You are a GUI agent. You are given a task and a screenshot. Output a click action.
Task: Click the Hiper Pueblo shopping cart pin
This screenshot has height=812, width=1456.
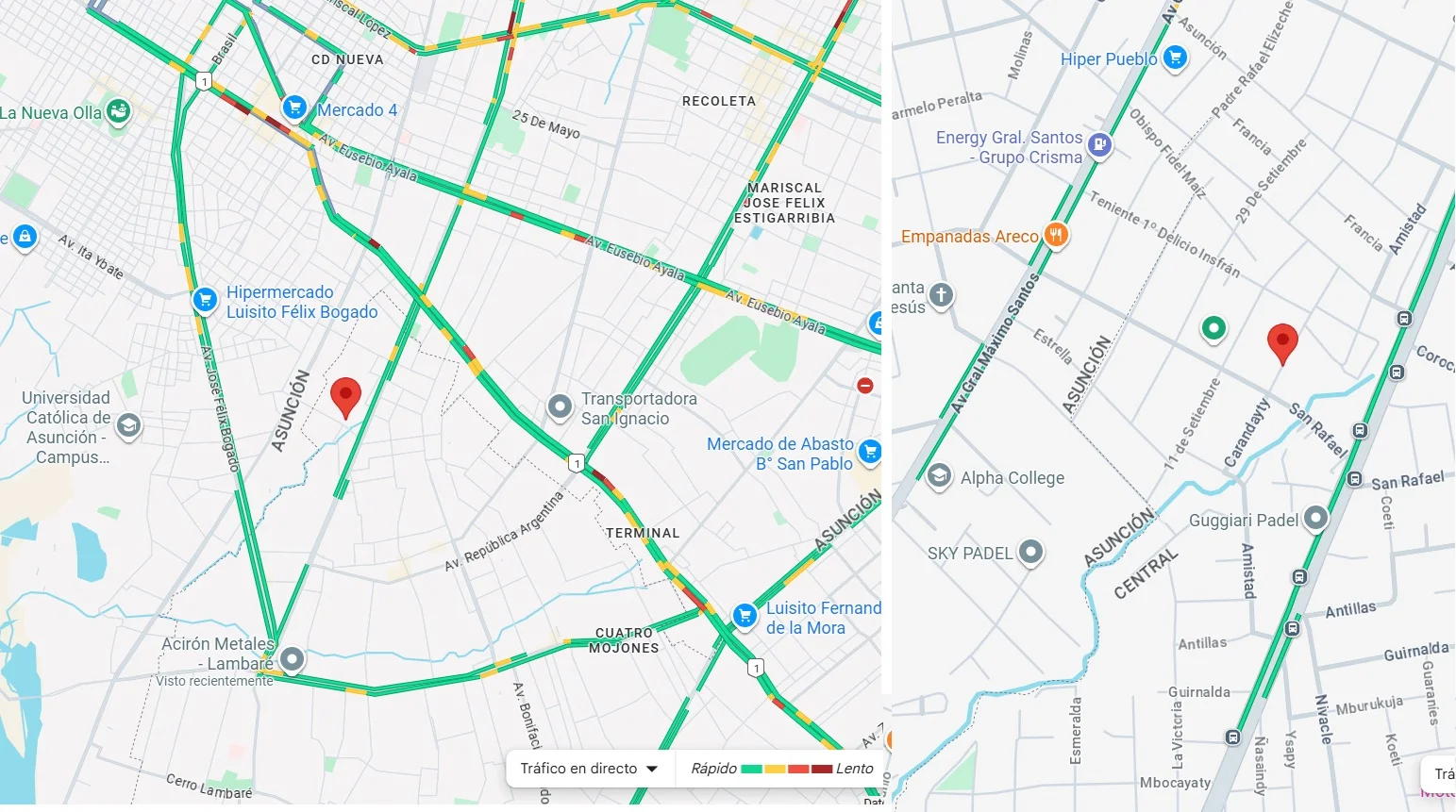[x=1175, y=58]
